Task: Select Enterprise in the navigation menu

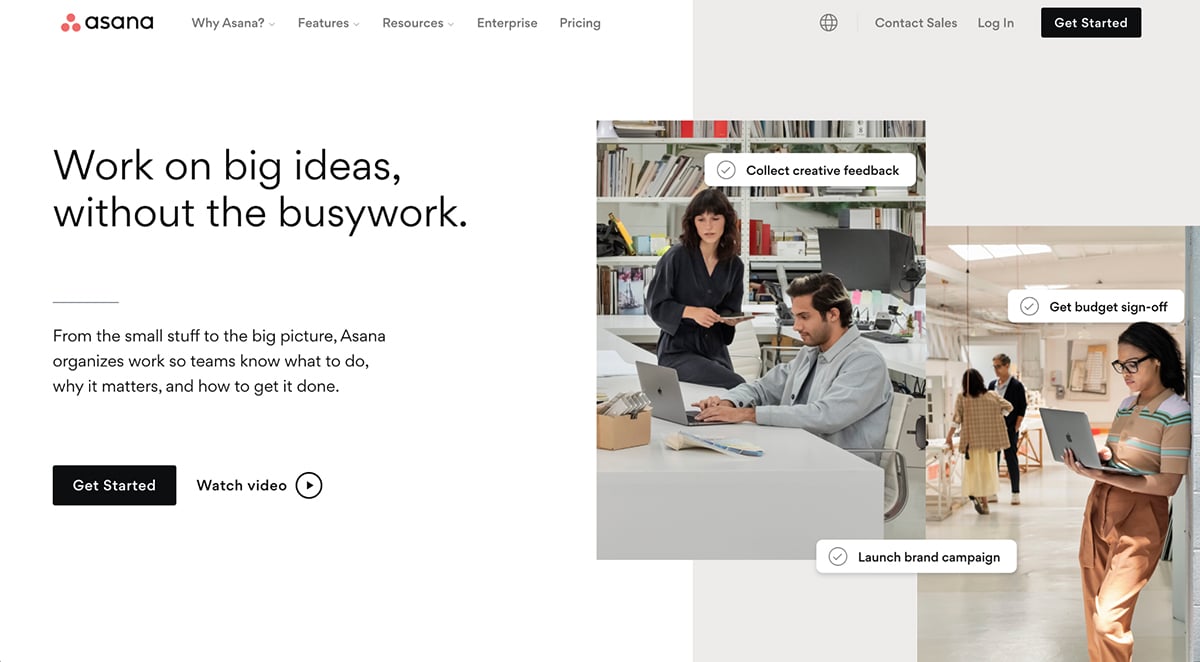Action: coord(507,22)
